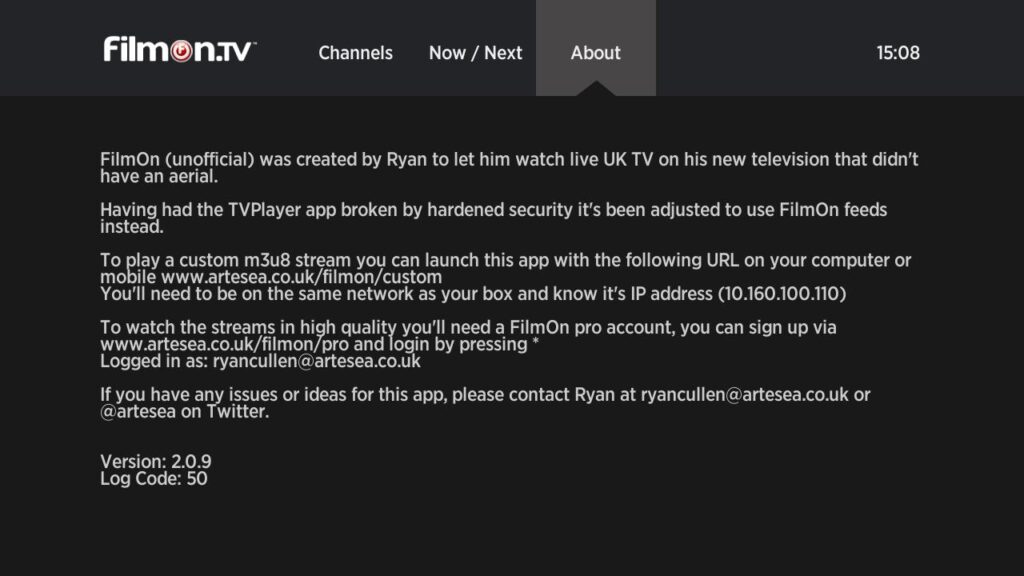Open the Channels tab
The width and height of the screenshot is (1024, 576).
pyautogui.click(x=355, y=53)
